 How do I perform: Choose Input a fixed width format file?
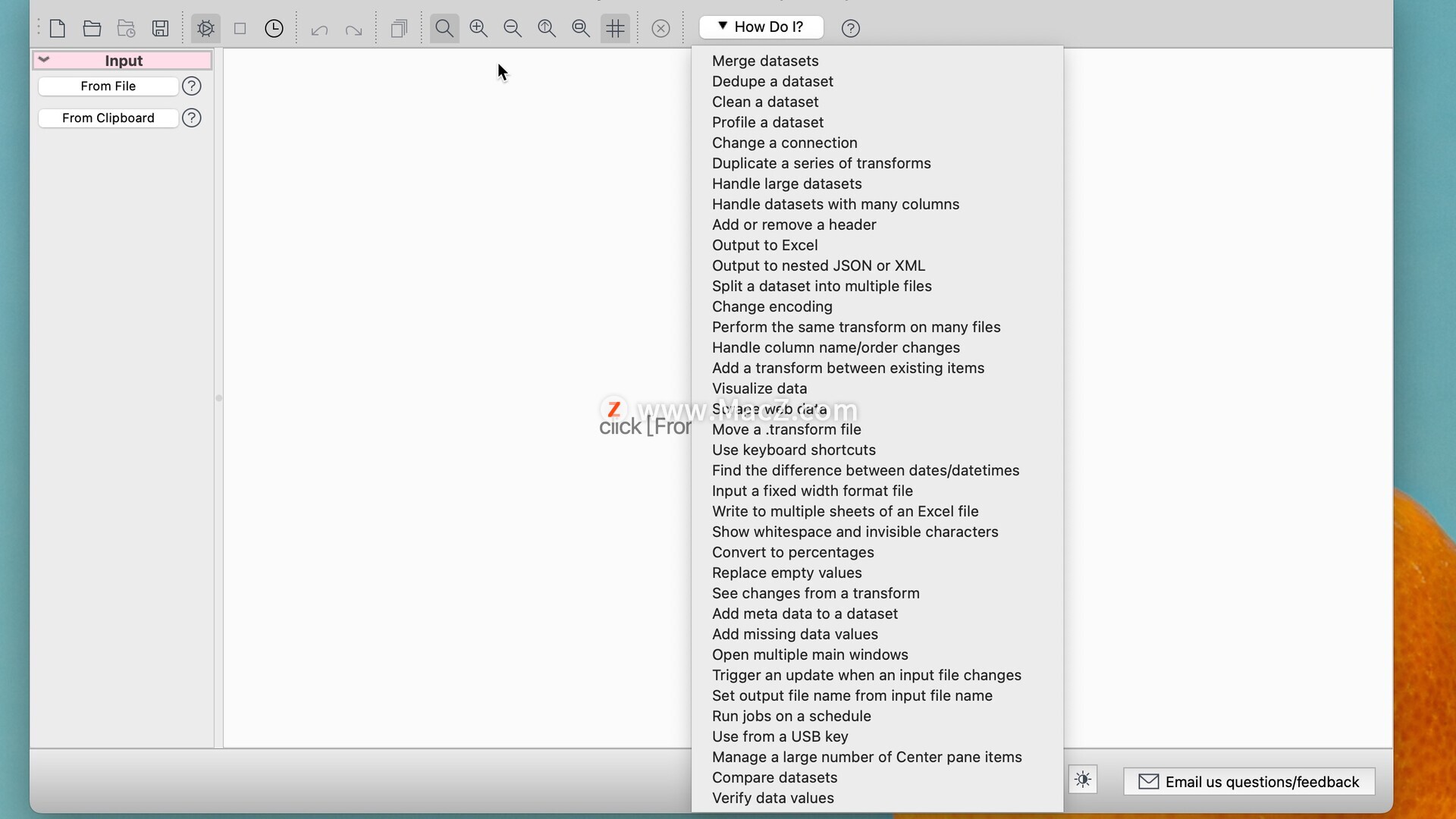877,491
